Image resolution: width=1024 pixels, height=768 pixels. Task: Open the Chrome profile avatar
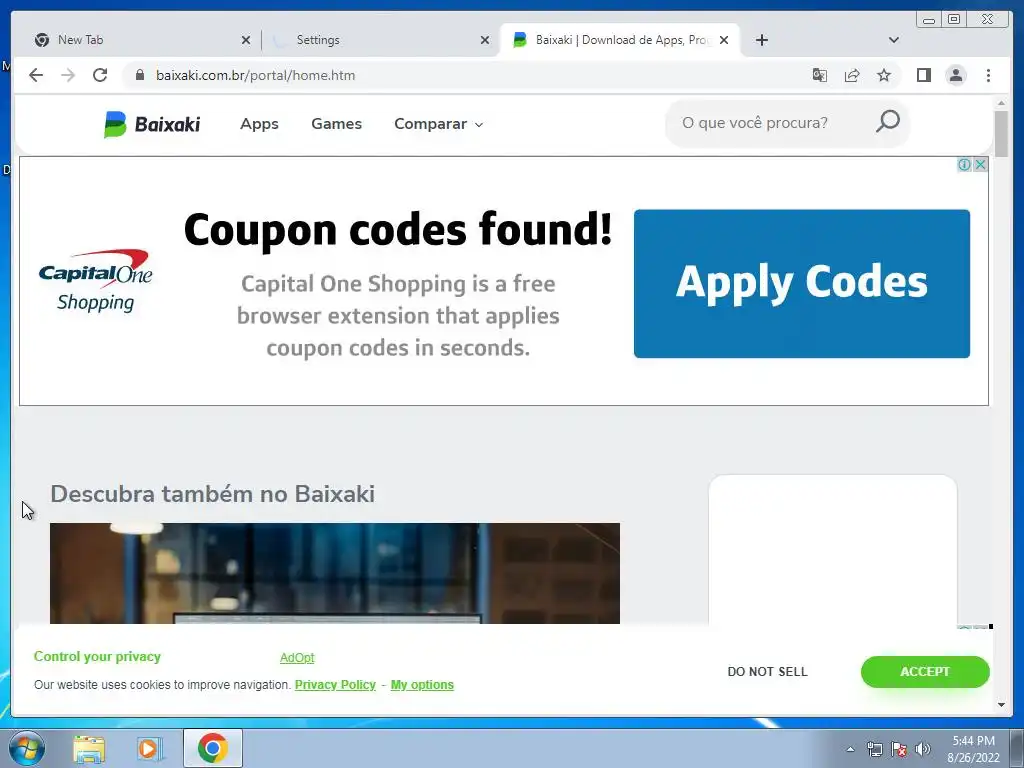click(955, 75)
